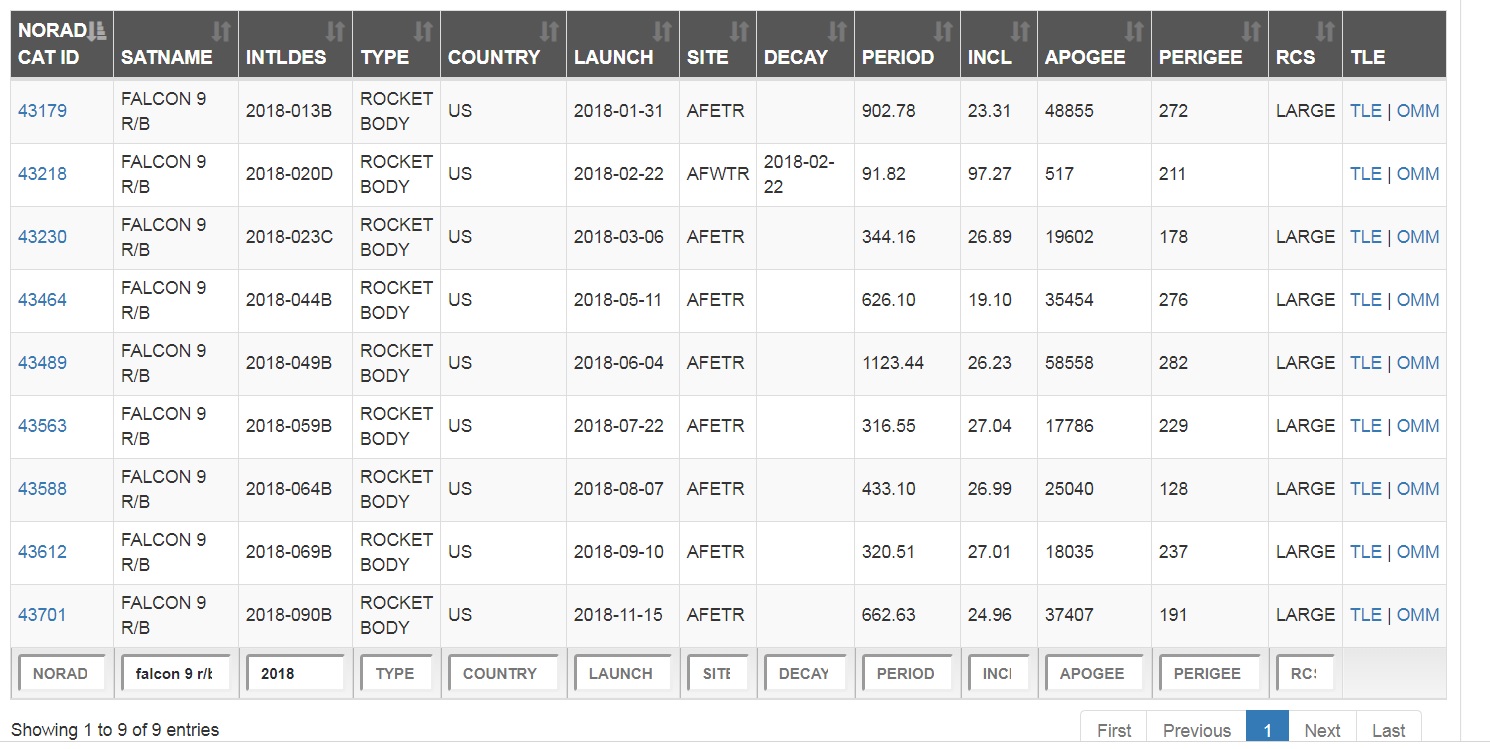Sort by INCL column arrow icon
The width and height of the screenshot is (1490, 749).
(1020, 32)
